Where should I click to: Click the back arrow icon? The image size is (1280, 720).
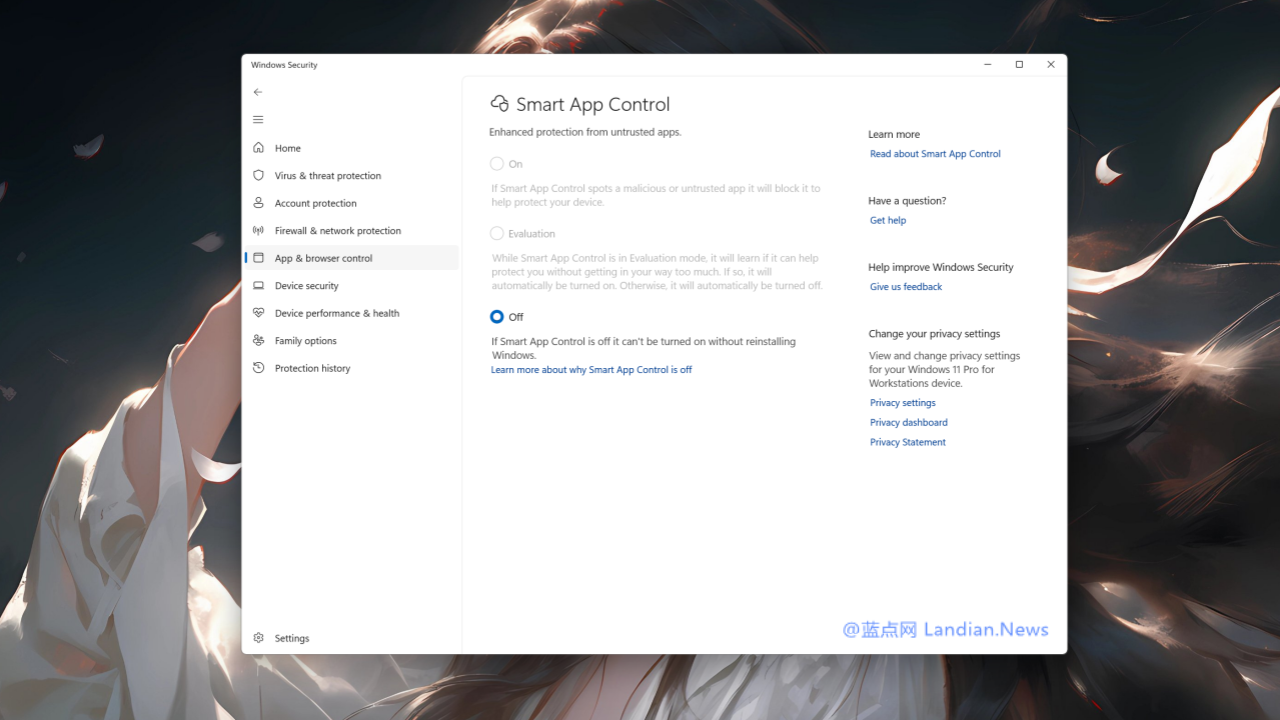coord(258,92)
